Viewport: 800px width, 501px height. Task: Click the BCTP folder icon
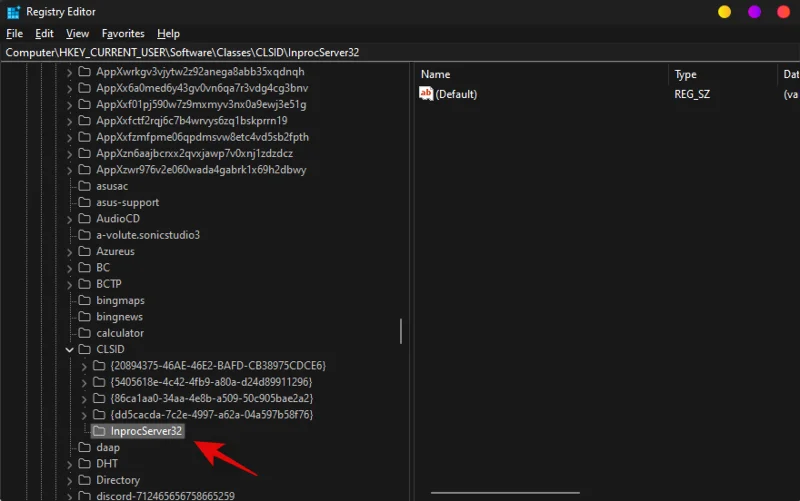pyautogui.click(x=84, y=284)
